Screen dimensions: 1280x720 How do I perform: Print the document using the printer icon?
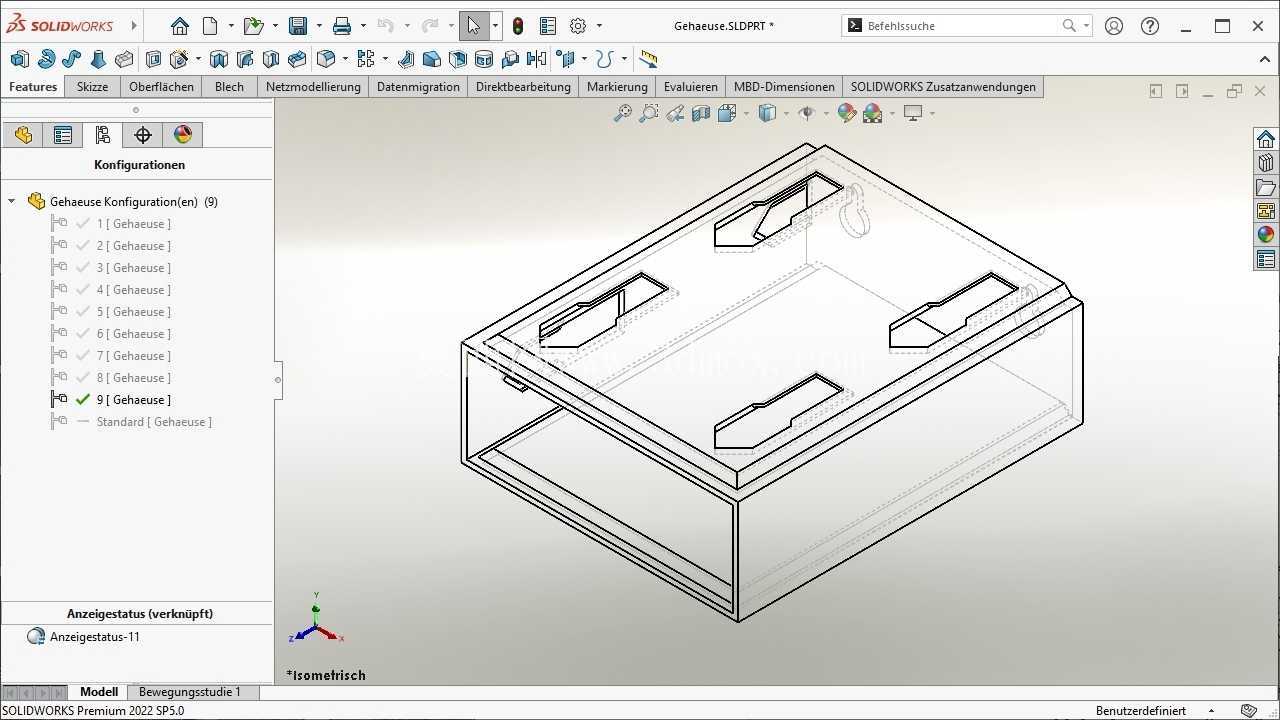click(342, 26)
